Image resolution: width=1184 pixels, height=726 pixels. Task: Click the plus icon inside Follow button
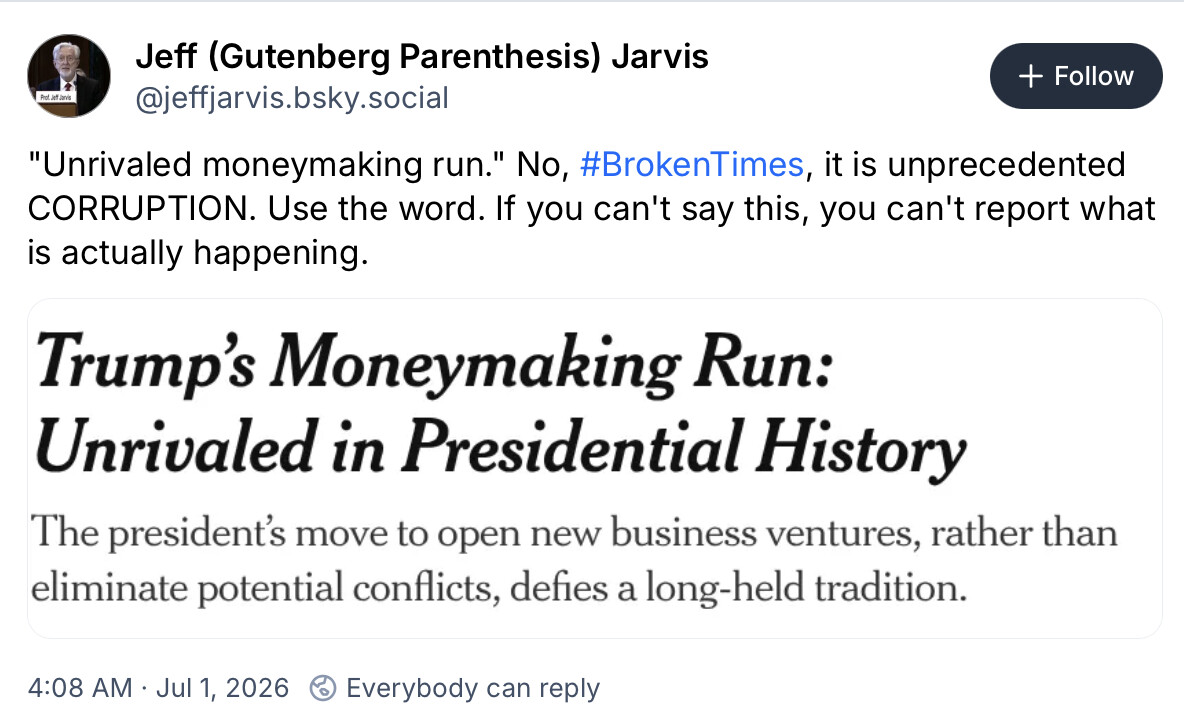click(1030, 76)
